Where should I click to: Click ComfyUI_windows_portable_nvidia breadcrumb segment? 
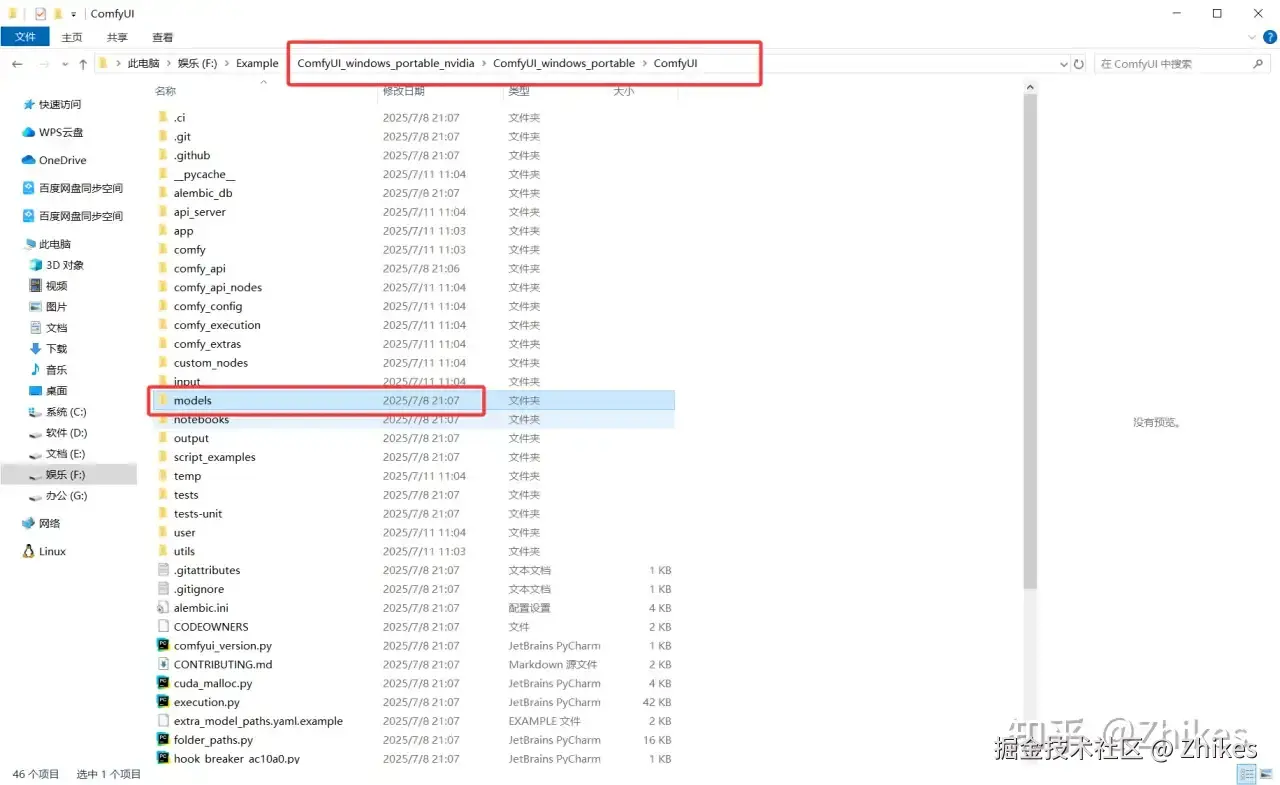(x=386, y=63)
